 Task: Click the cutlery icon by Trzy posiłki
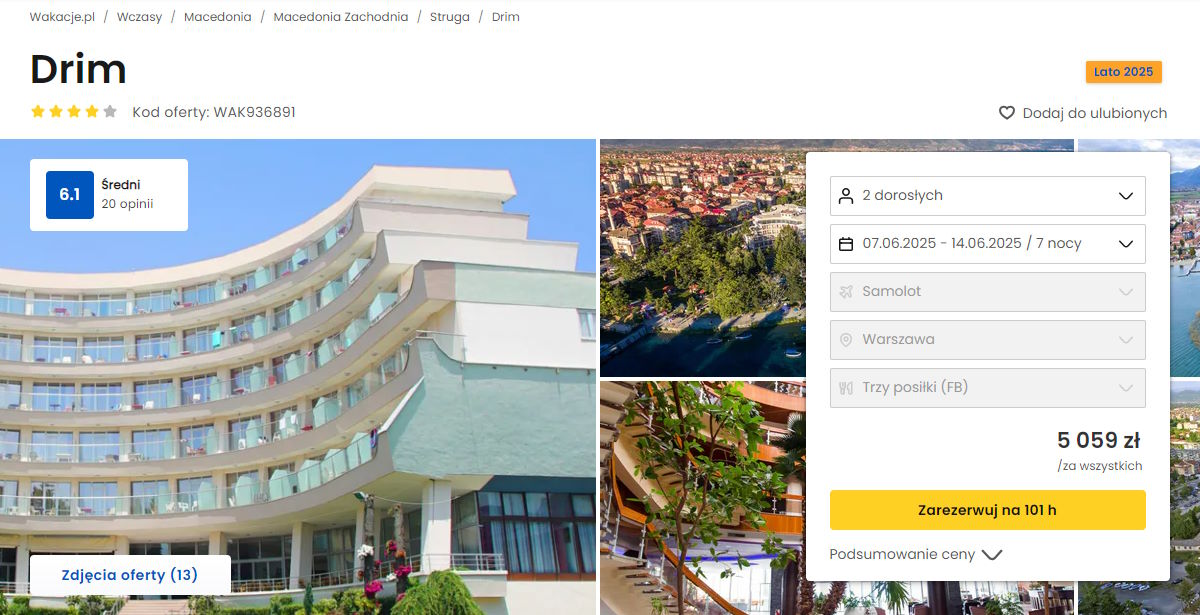tap(846, 388)
